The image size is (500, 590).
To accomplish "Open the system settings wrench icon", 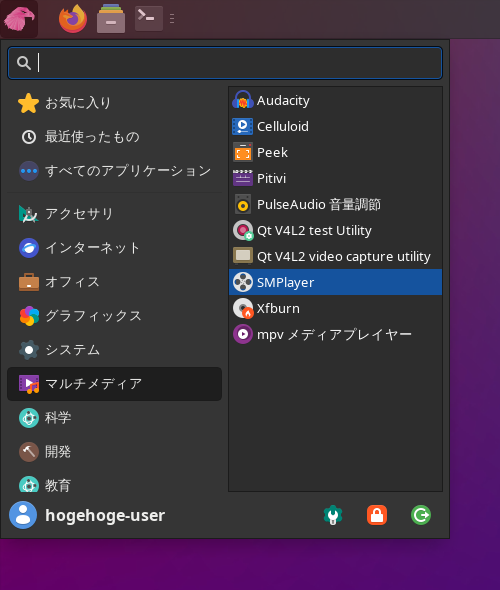I will [333, 515].
